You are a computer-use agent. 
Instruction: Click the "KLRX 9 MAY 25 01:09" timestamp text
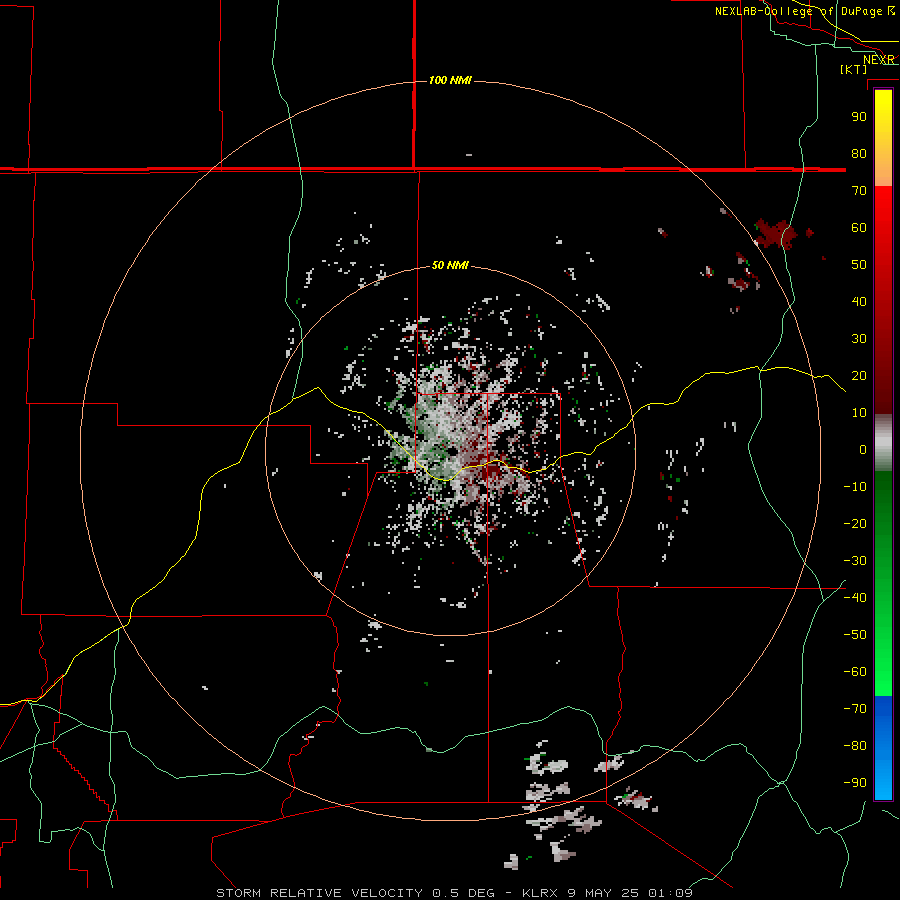(x=607, y=893)
